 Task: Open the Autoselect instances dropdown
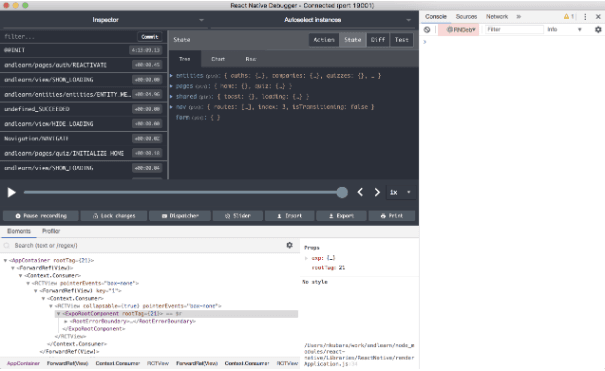tap(313, 20)
